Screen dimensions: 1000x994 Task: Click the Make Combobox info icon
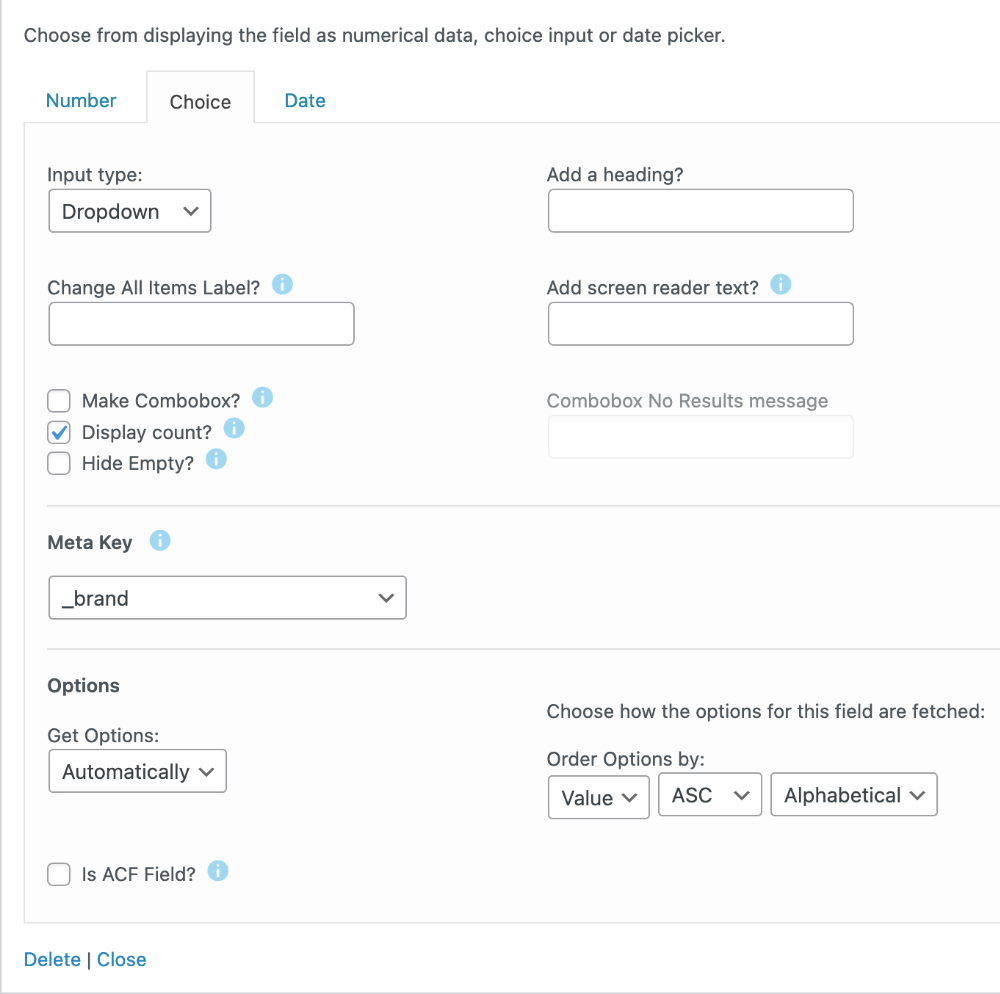(x=263, y=398)
